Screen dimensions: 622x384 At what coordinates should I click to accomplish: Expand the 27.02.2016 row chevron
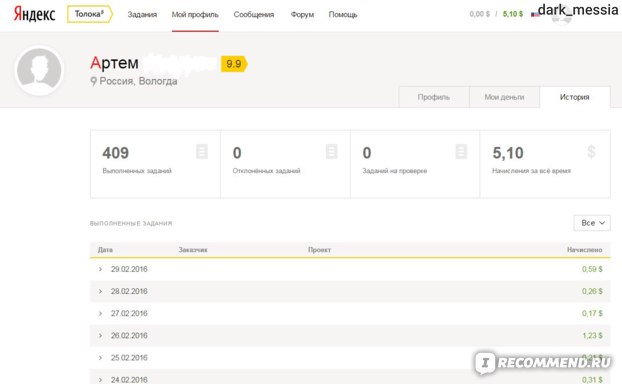[x=100, y=314]
